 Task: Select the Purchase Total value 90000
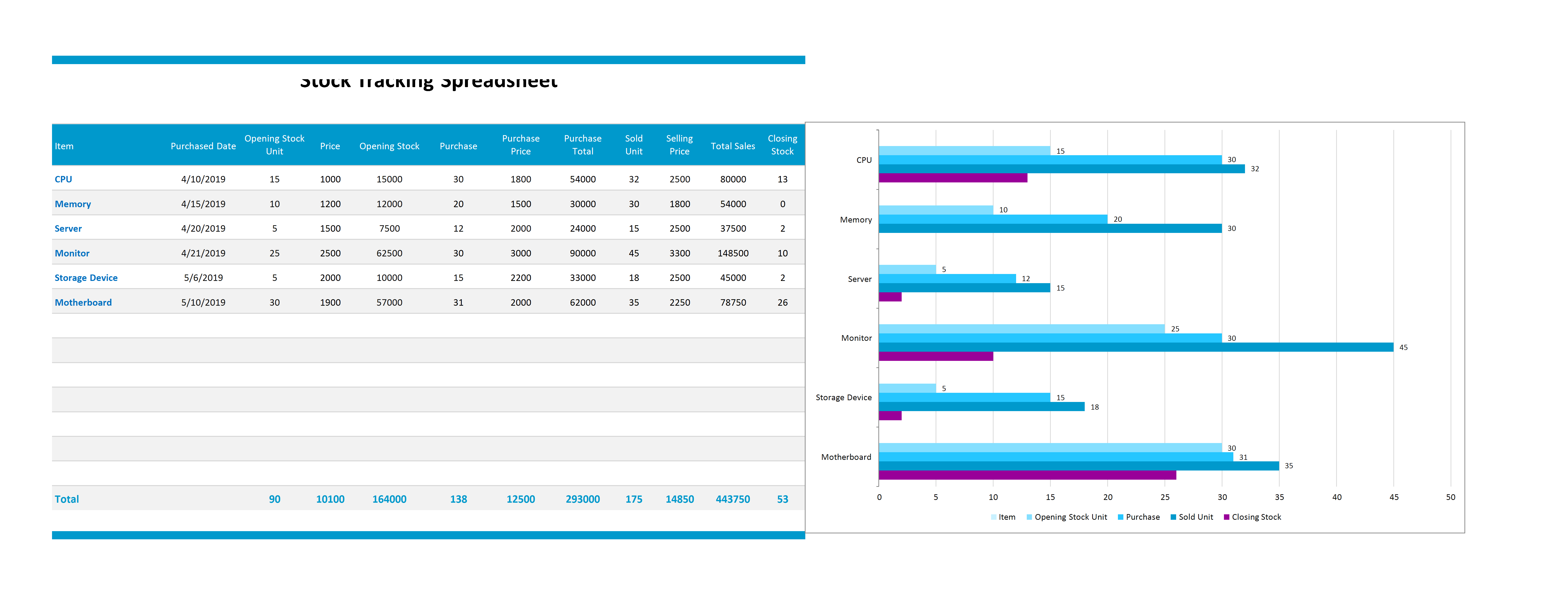pyautogui.click(x=583, y=253)
